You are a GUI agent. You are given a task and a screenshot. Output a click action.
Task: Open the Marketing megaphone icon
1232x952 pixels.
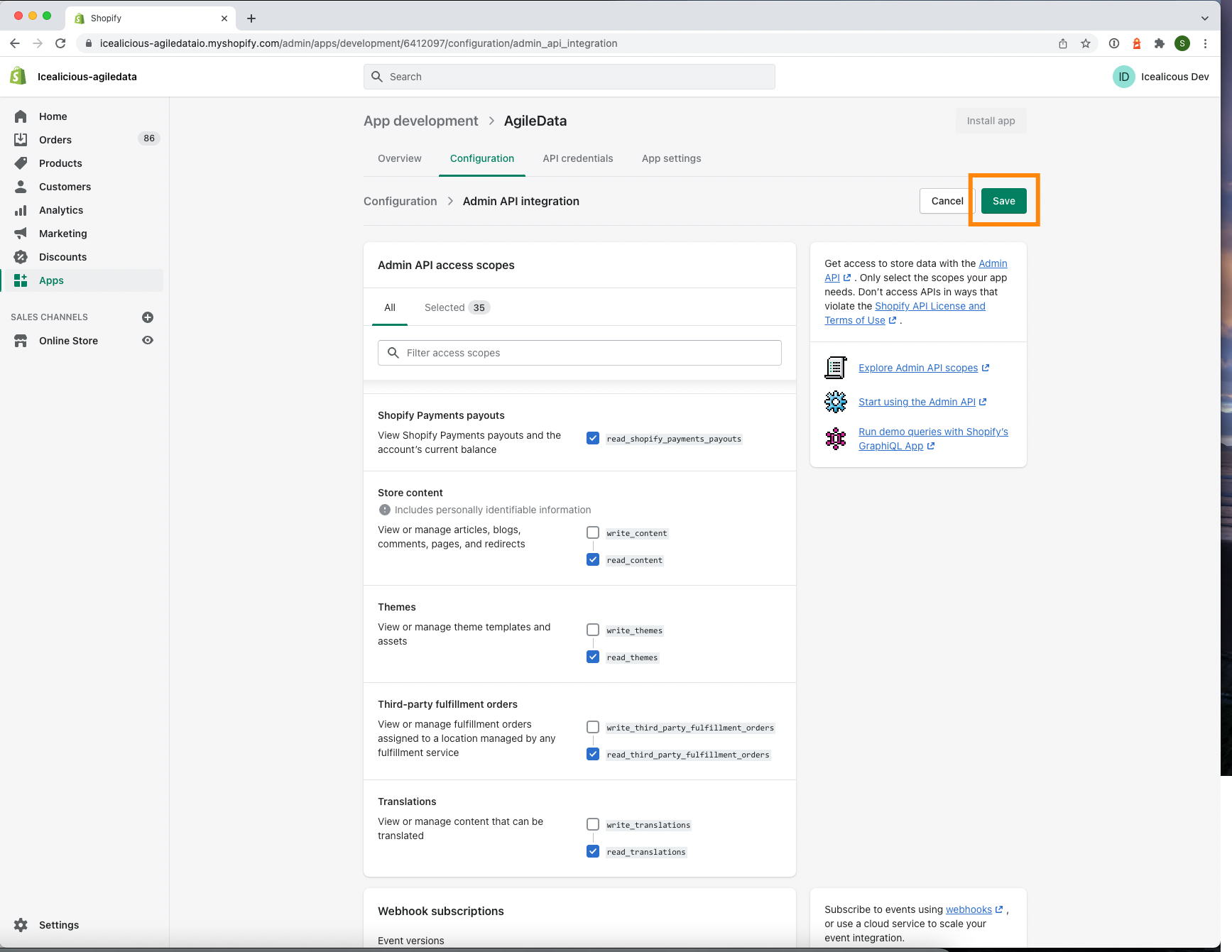click(21, 234)
